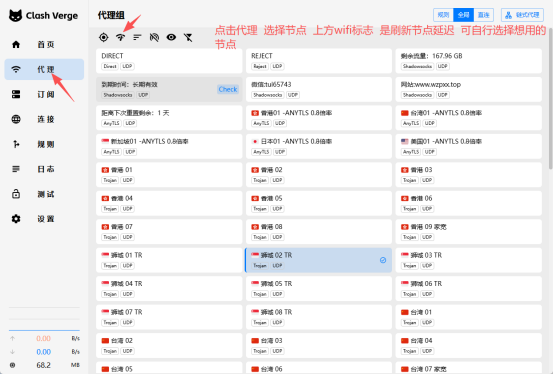Click the upload arrow speed indicator
Screen dimensions: 554x375
pos(13,339)
